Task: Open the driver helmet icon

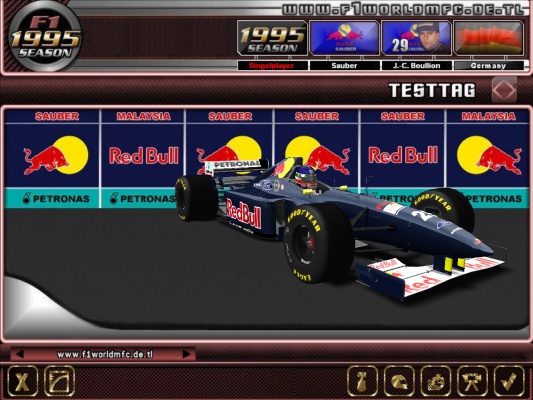Action: pyautogui.click(x=399, y=381)
